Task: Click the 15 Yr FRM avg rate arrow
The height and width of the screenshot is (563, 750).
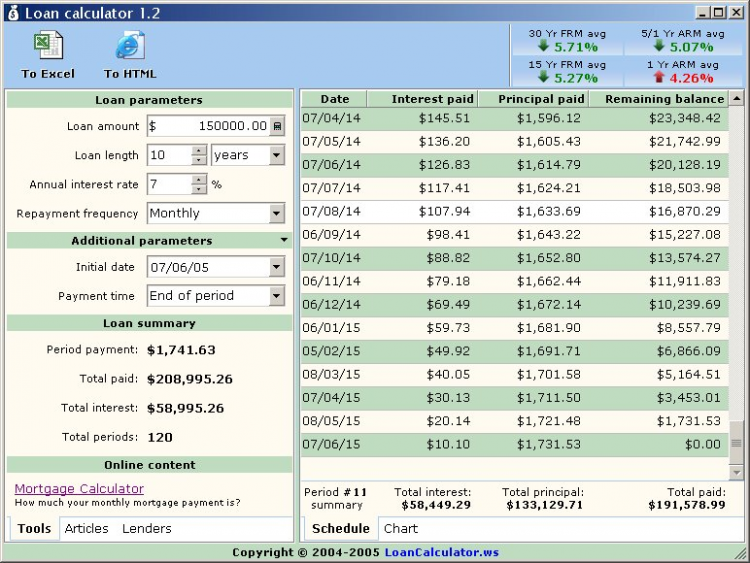Action: (543, 78)
